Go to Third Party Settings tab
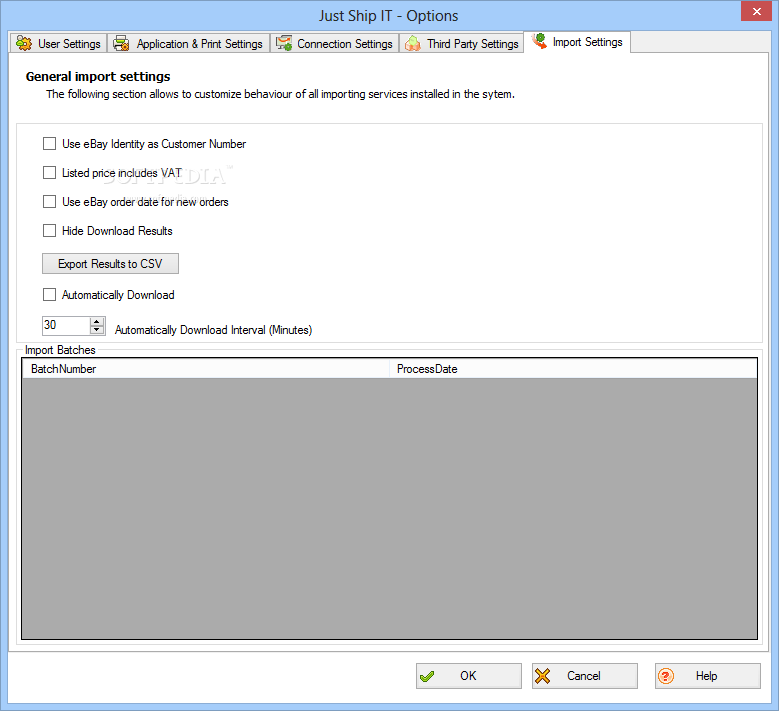The image size is (779, 711). 462,44
